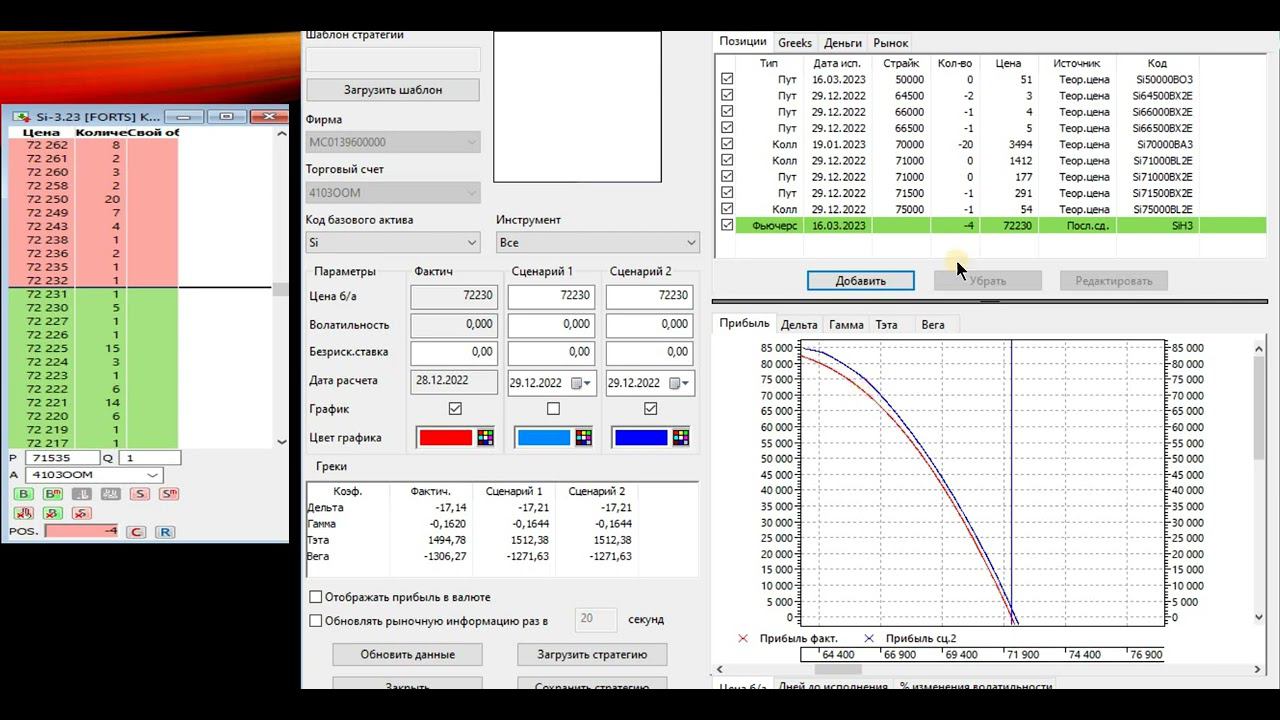This screenshot has height=720, width=1280.
Task: Toggle checkbox for position Si50000BO3
Action: [x=727, y=79]
